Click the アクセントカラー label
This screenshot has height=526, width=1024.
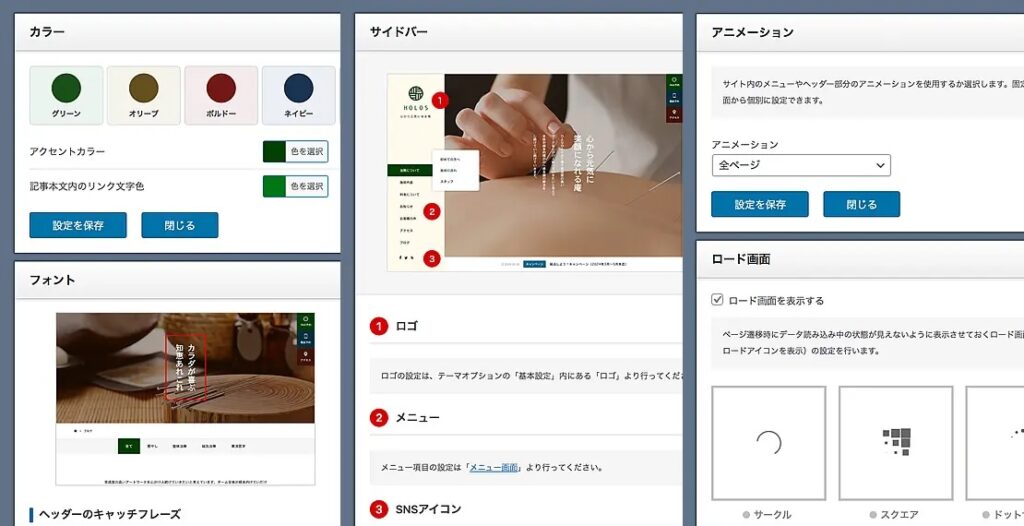click(67, 152)
